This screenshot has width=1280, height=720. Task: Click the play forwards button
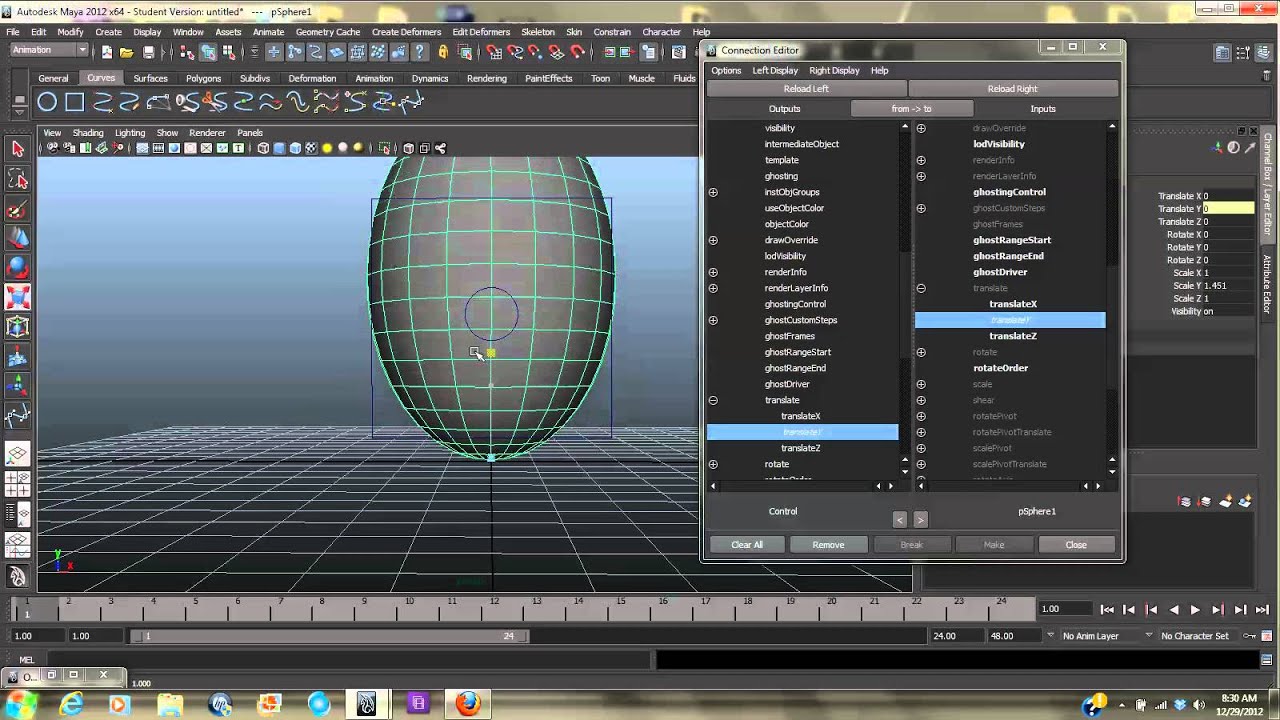pos(1195,609)
